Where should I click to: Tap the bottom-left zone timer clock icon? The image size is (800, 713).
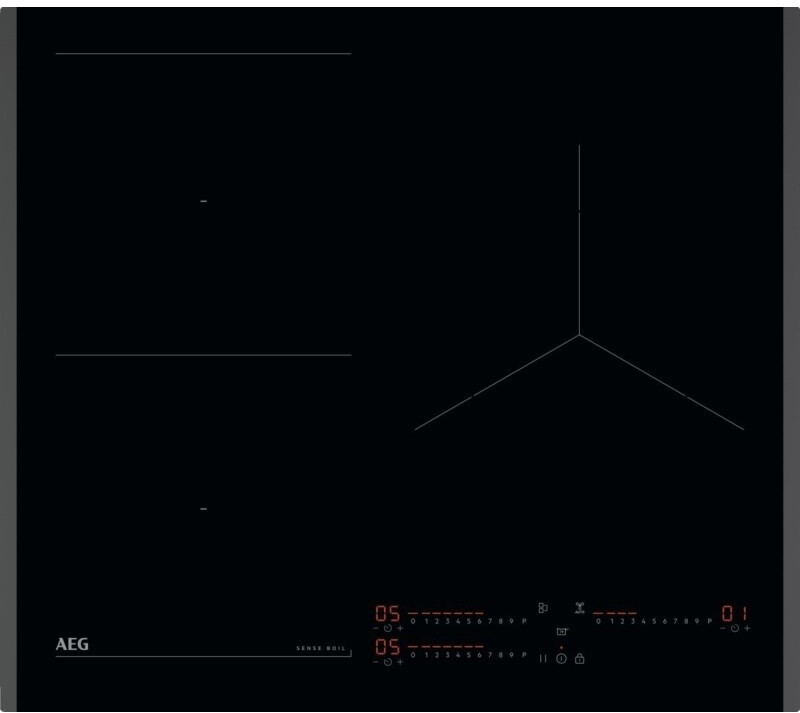tap(387, 662)
